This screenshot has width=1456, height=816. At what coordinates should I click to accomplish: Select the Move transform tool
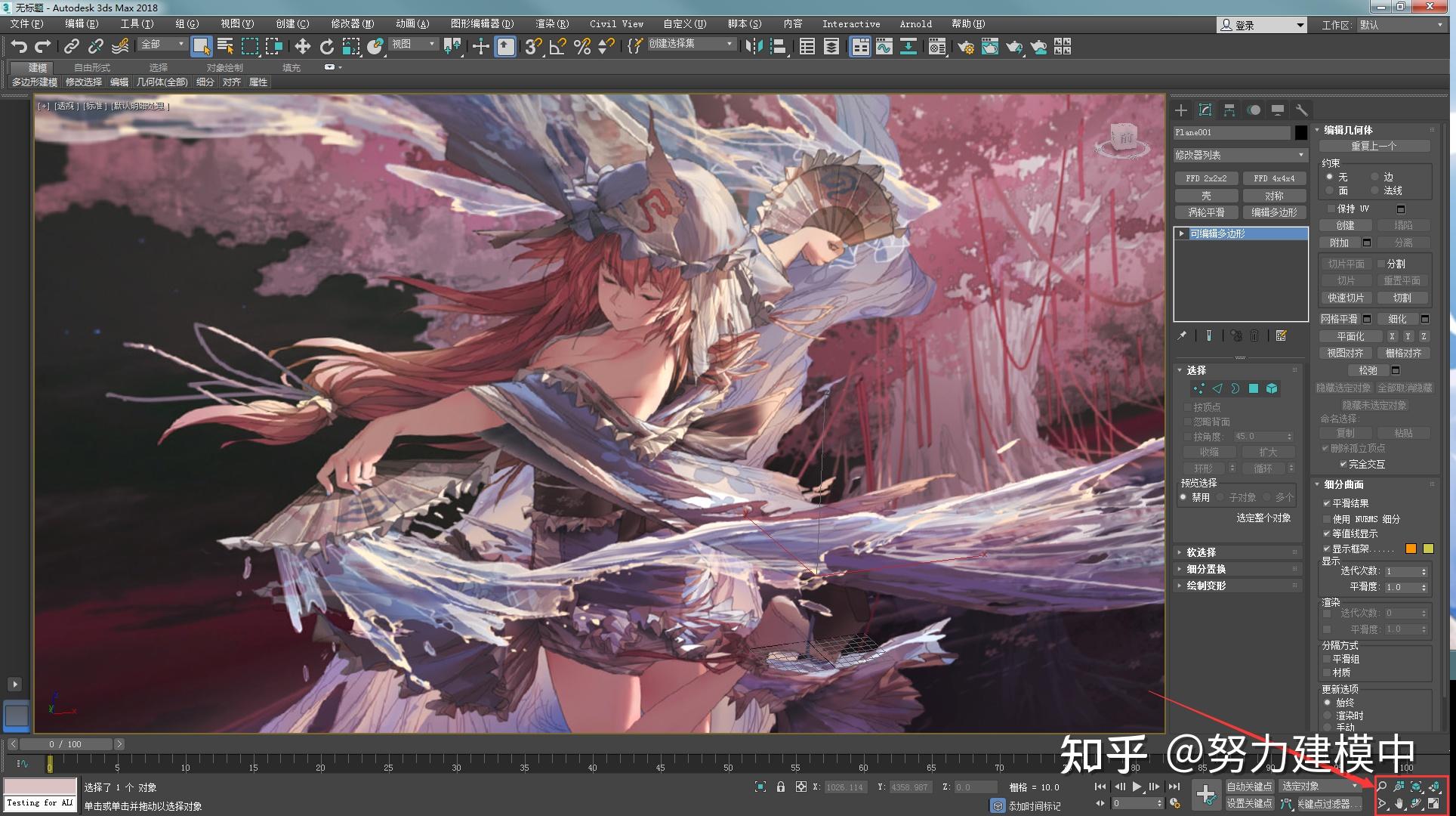pos(302,47)
